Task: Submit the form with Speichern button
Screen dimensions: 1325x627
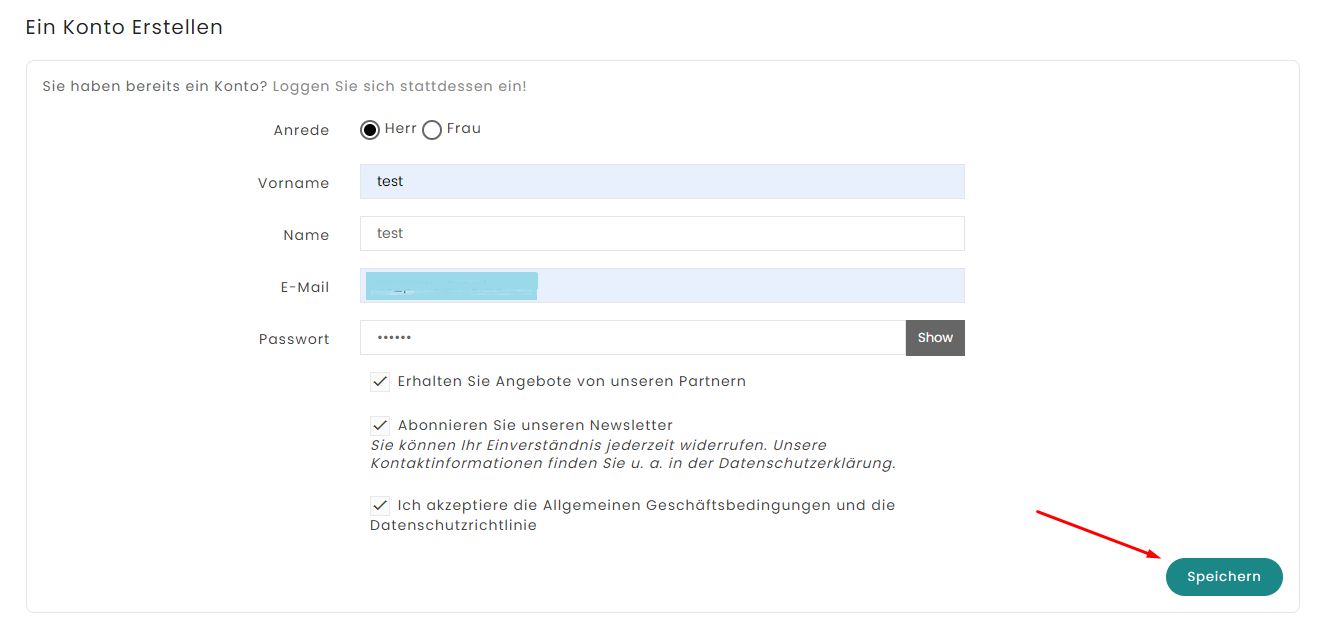Action: [x=1224, y=577]
